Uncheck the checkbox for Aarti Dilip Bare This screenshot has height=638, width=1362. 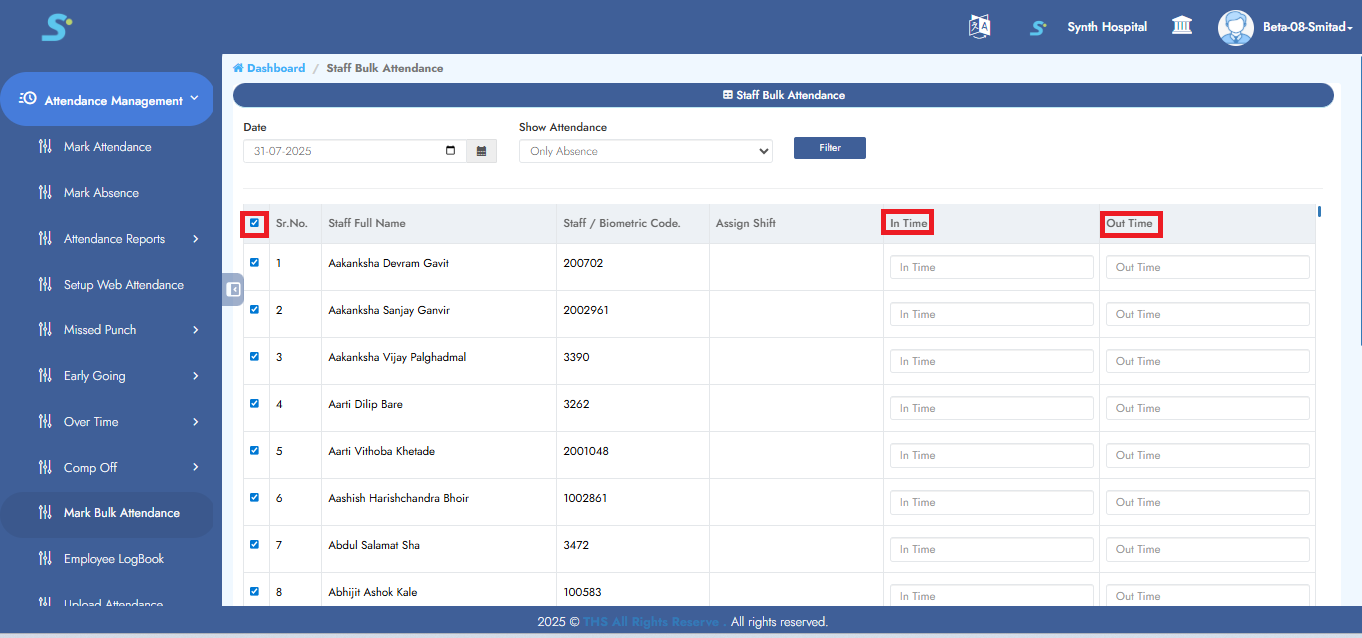pyautogui.click(x=254, y=404)
